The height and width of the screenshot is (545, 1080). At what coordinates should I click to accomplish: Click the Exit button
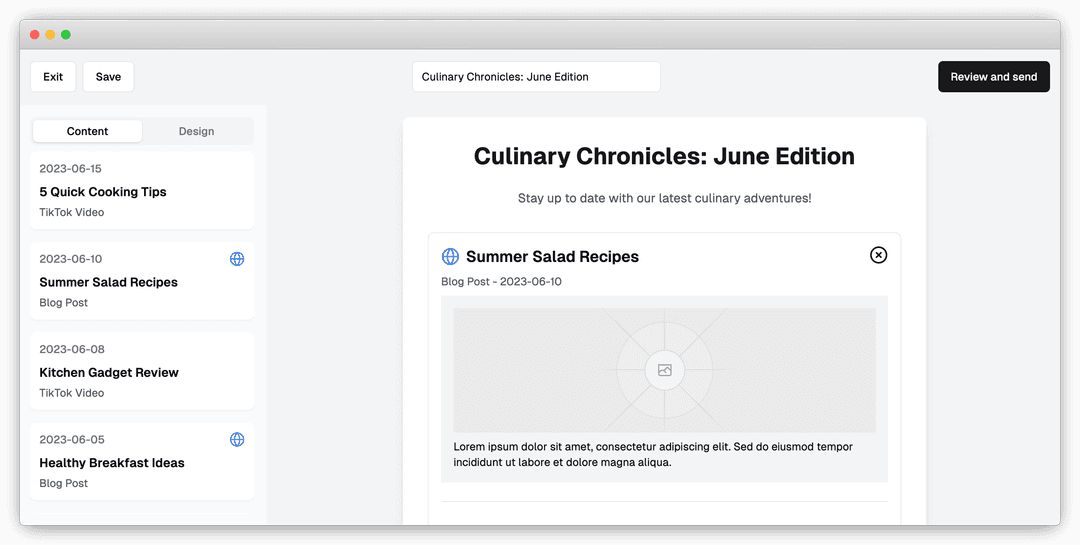(x=53, y=77)
